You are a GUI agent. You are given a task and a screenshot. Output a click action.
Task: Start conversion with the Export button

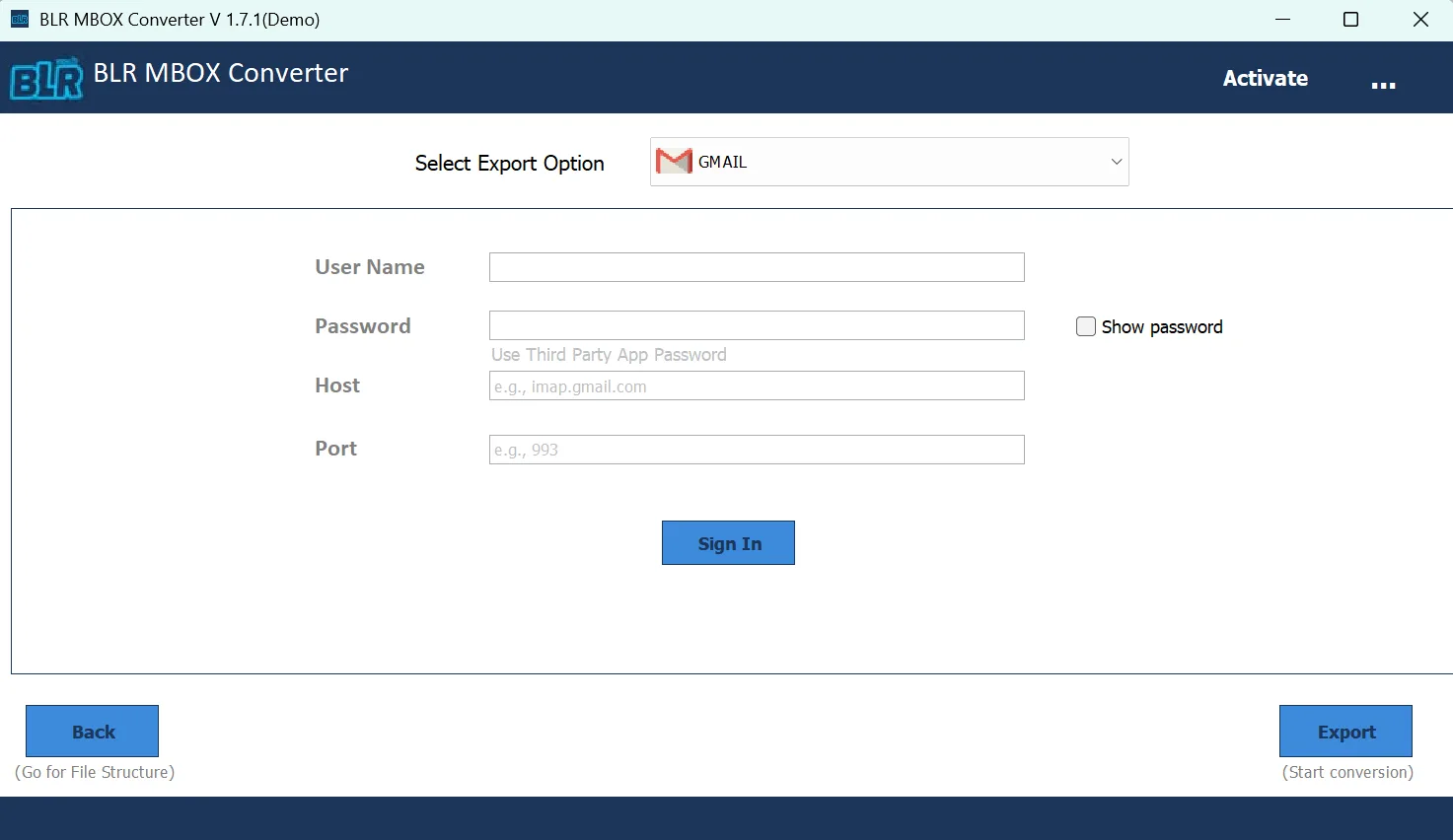click(x=1345, y=731)
